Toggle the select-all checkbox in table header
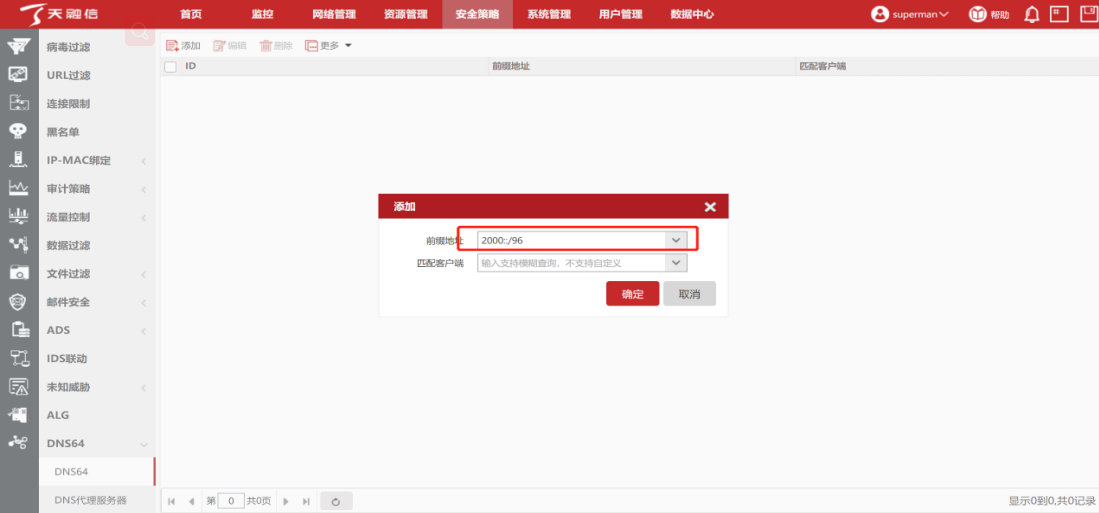The height and width of the screenshot is (513, 1099). click(170, 67)
